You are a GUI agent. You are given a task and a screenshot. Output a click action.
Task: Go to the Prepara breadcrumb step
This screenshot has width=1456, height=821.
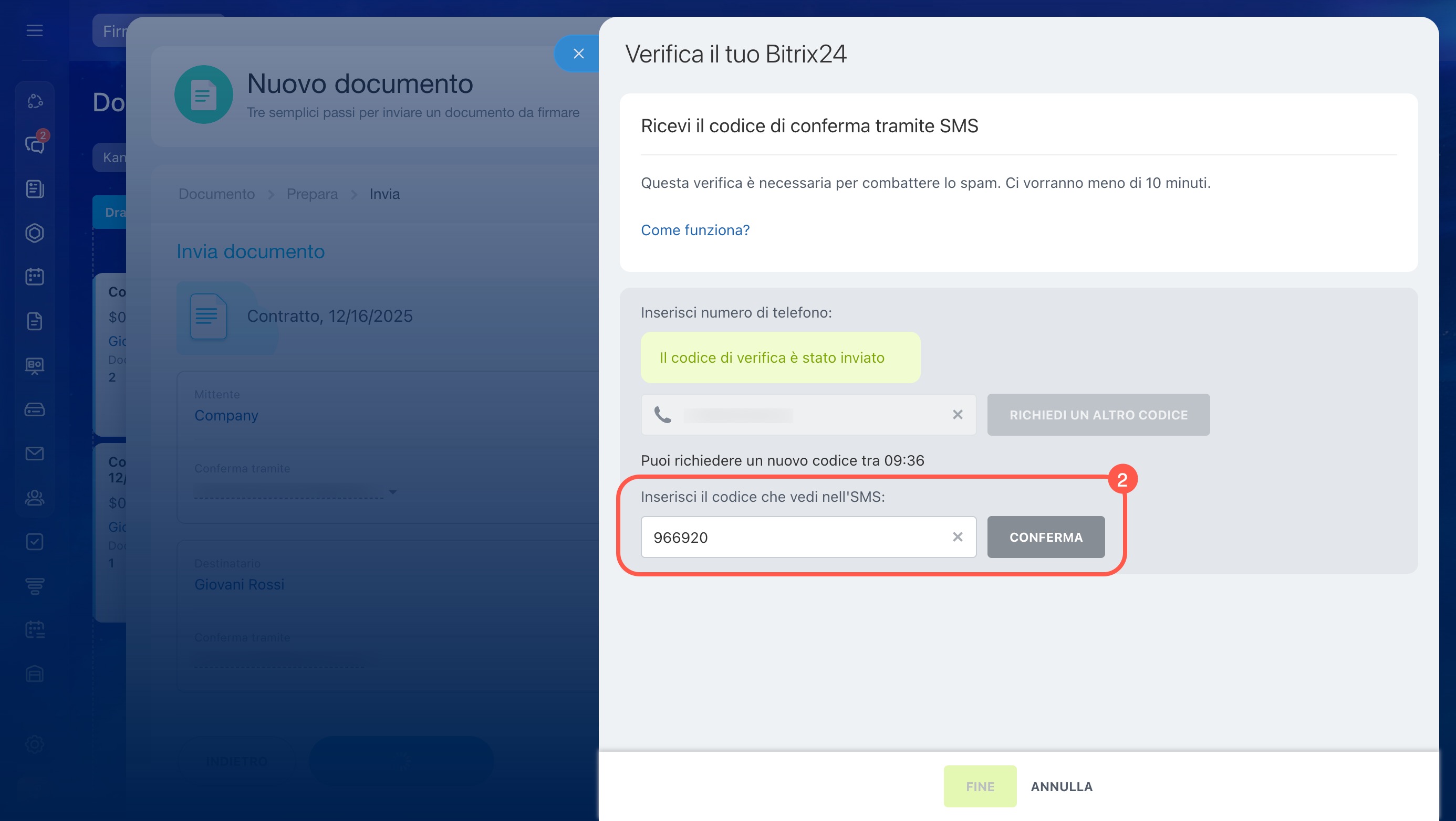click(311, 194)
